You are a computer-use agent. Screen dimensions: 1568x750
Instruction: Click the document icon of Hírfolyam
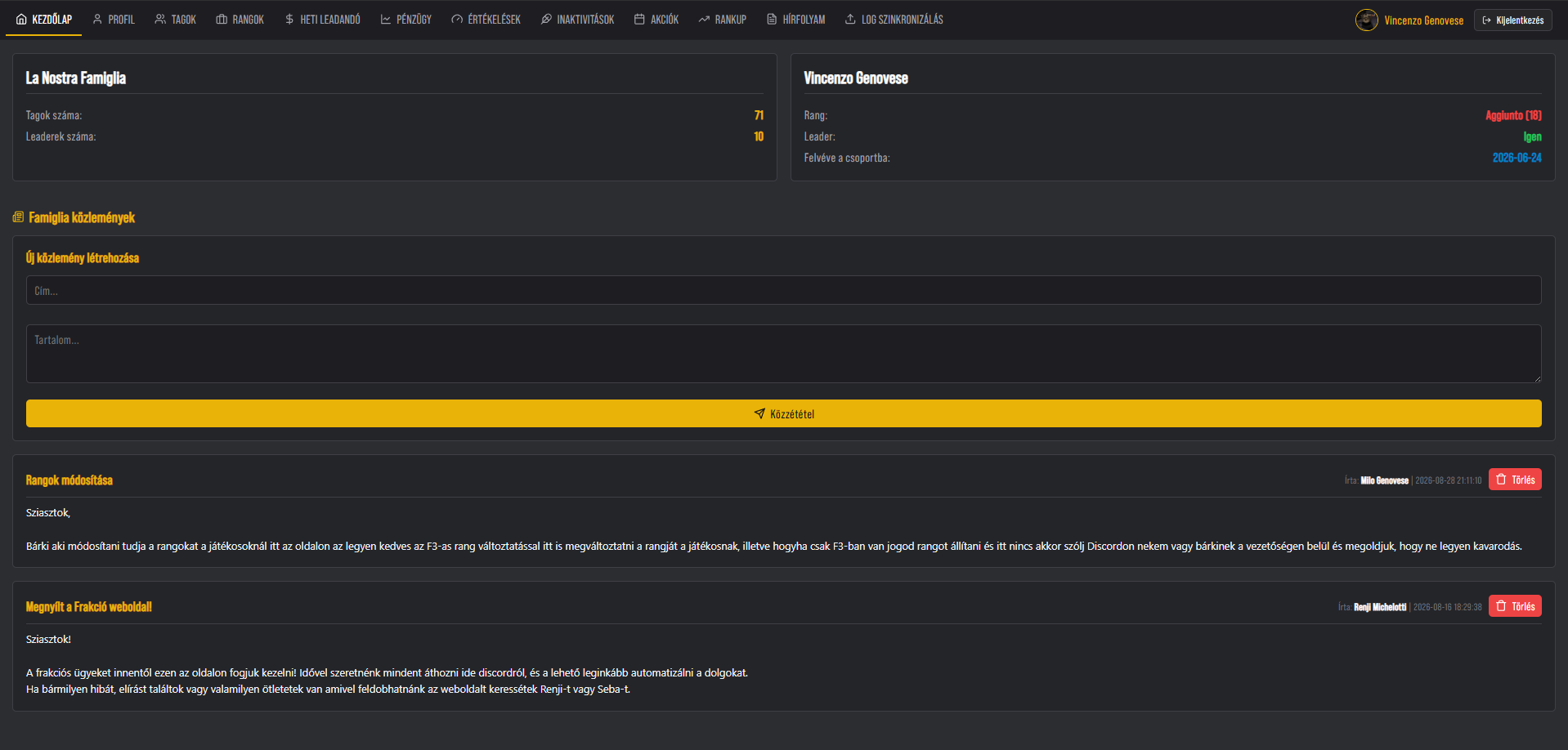click(772, 20)
